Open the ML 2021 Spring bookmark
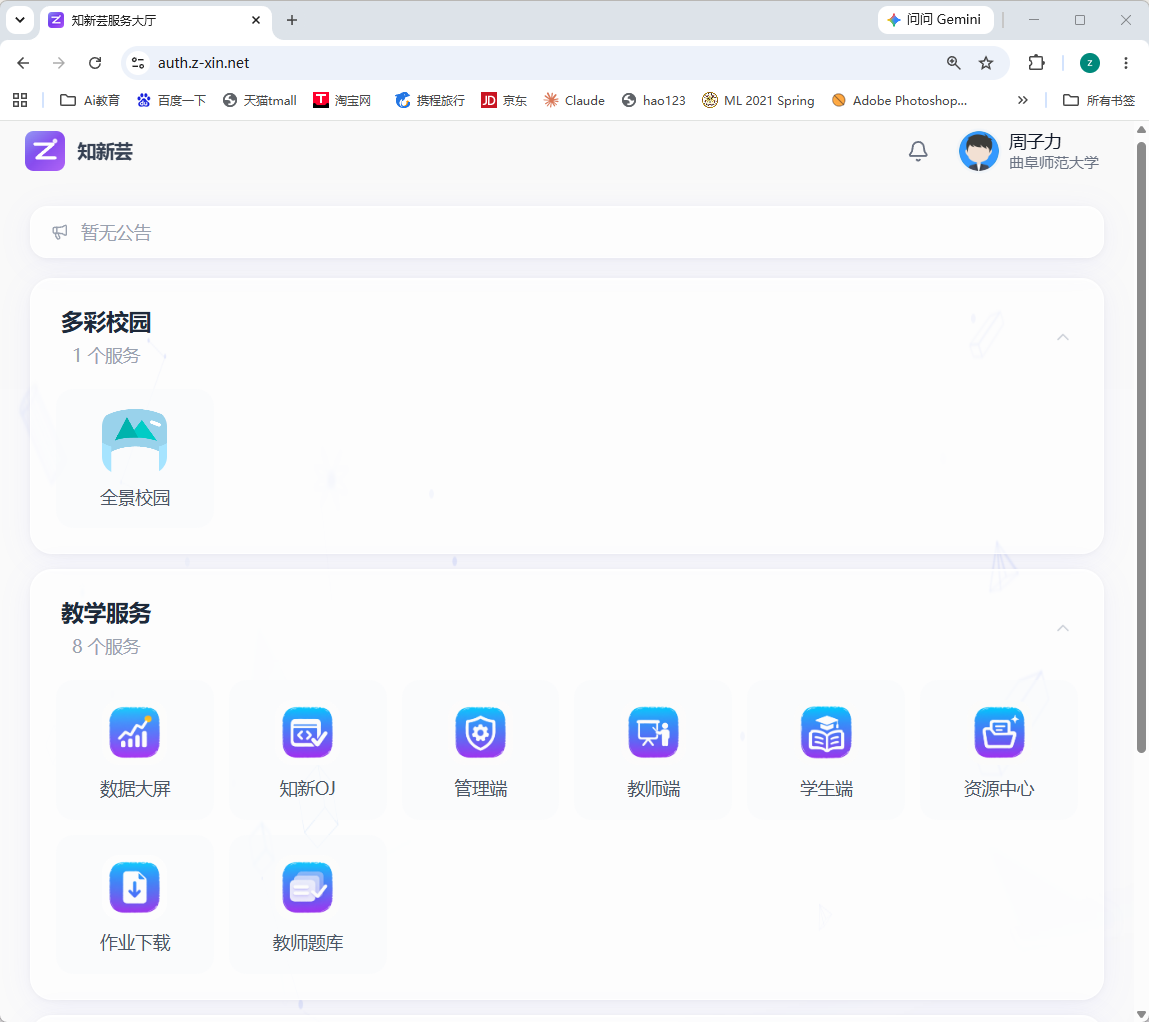 pyautogui.click(x=758, y=100)
